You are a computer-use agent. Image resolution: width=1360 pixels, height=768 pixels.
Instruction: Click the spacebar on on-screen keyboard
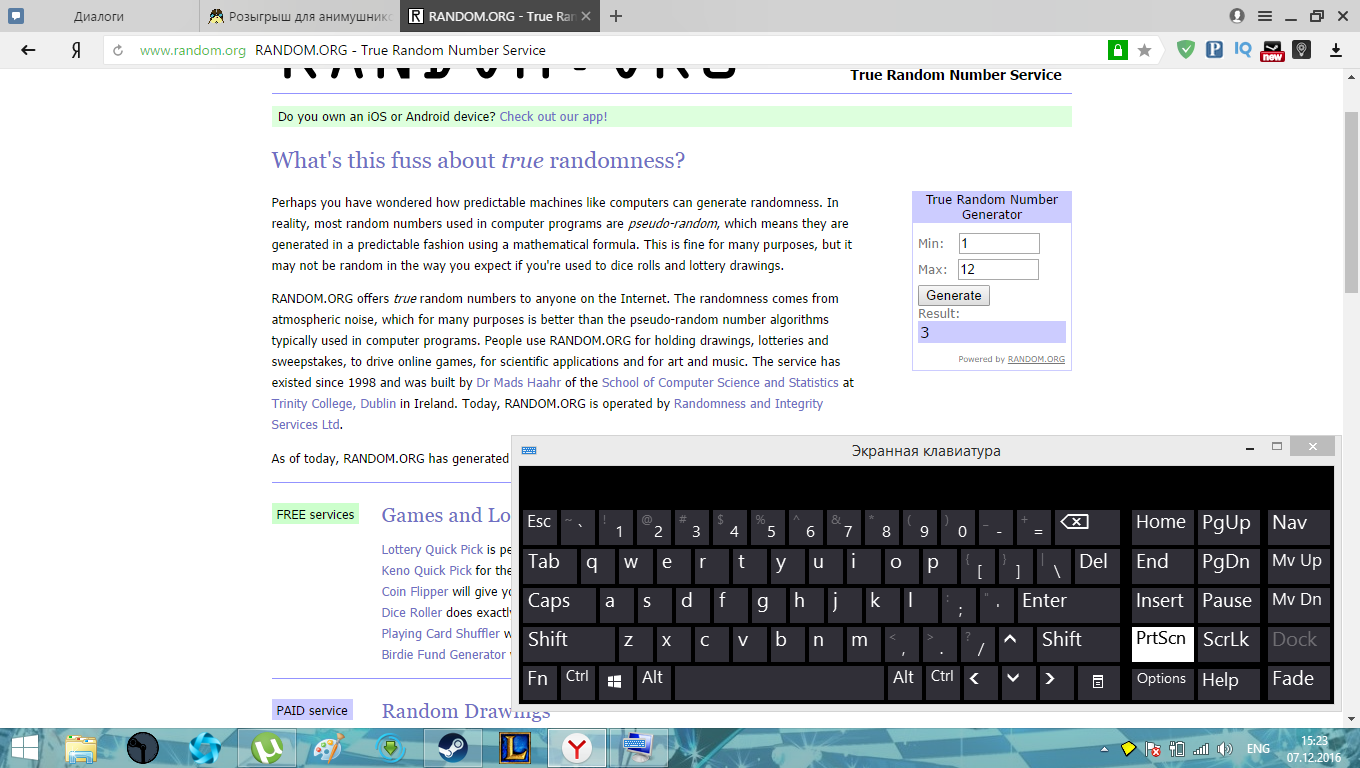click(x=779, y=683)
